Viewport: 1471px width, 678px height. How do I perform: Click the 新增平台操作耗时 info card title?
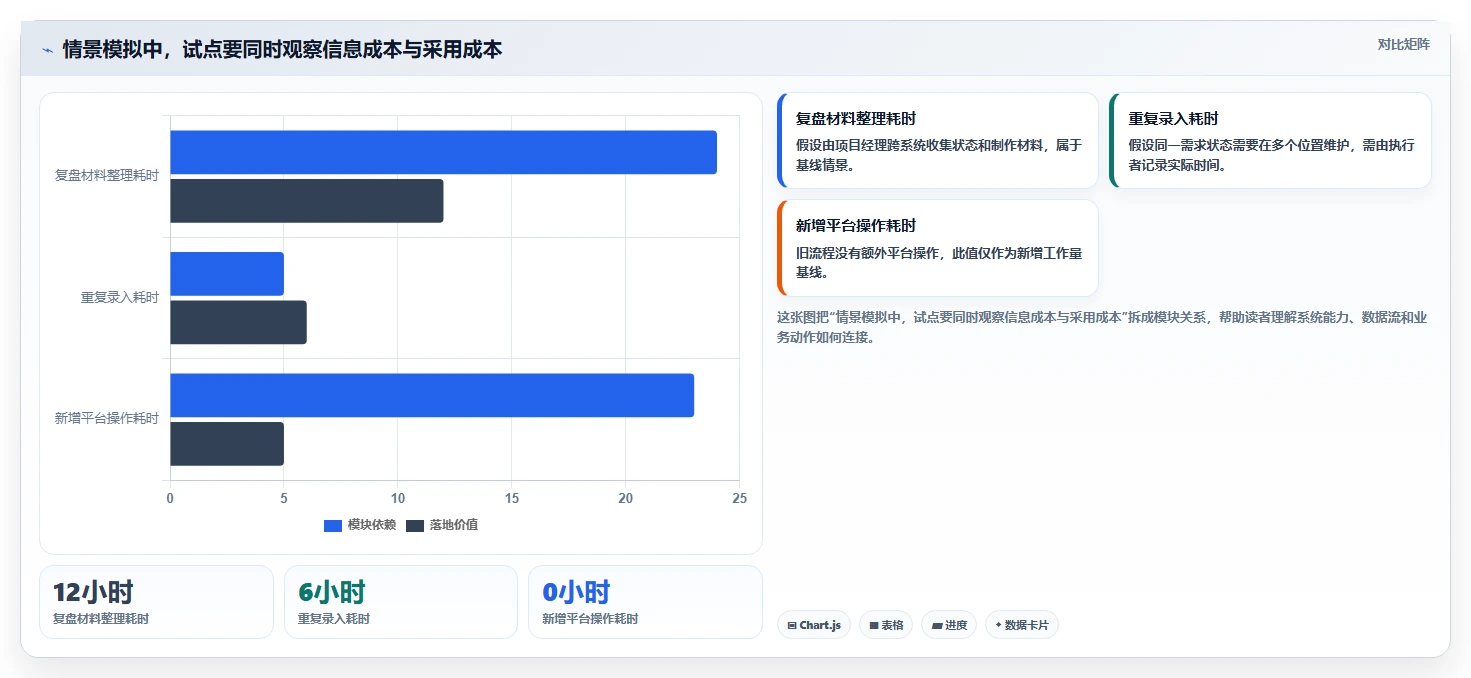pyautogui.click(x=856, y=226)
